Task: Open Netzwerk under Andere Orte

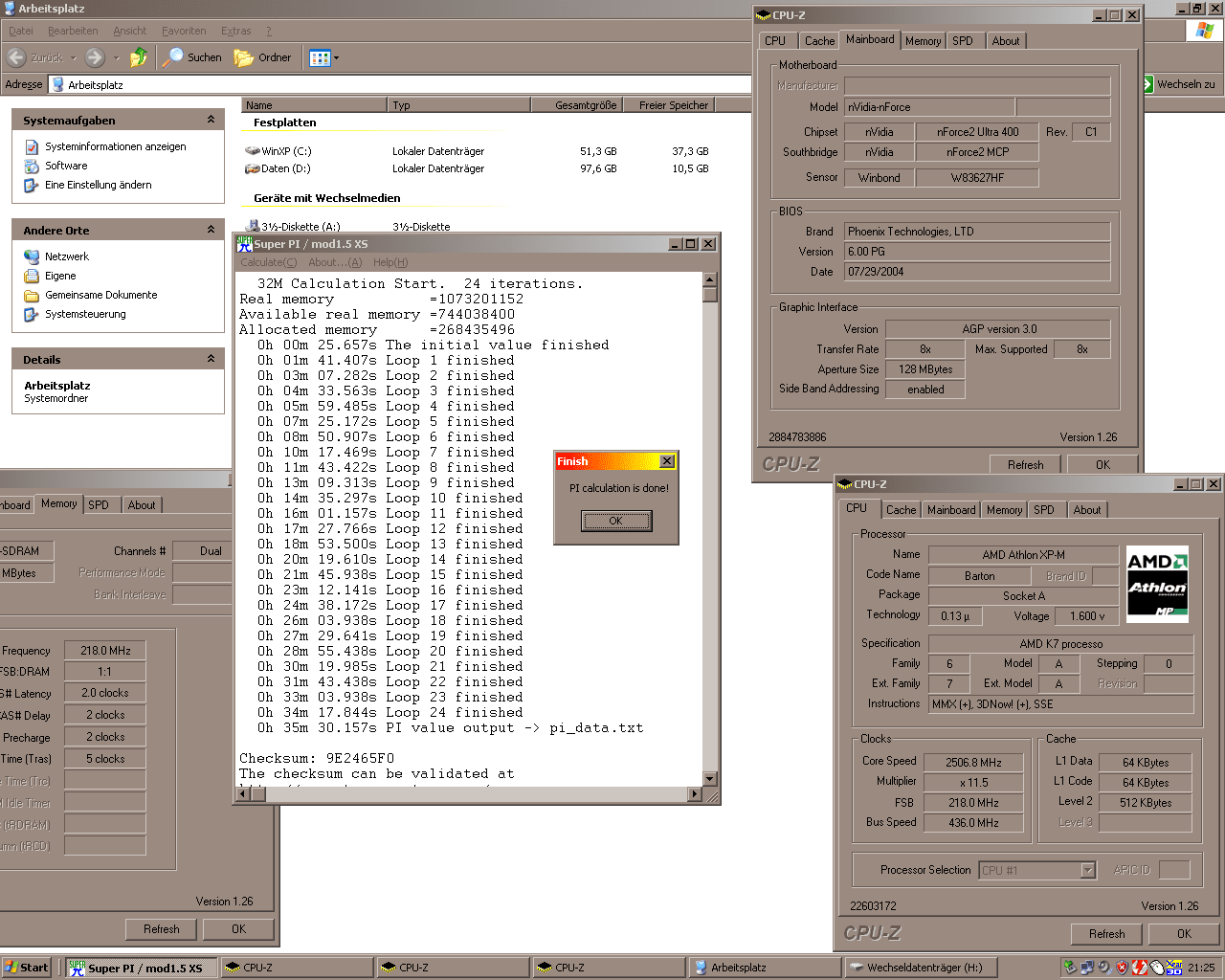Action: point(67,256)
